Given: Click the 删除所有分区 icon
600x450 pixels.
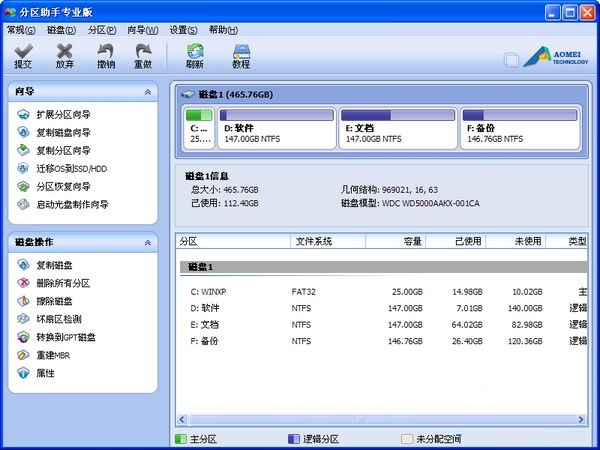Looking at the screenshot, I should pyautogui.click(x=23, y=283).
